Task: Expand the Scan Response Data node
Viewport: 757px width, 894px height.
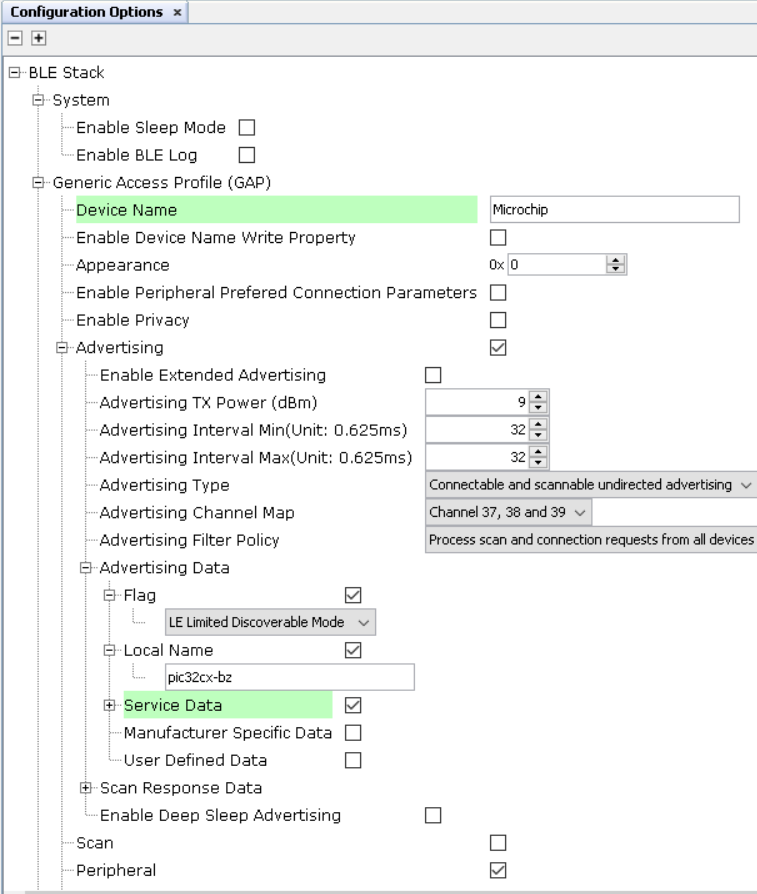Action: 86,787
